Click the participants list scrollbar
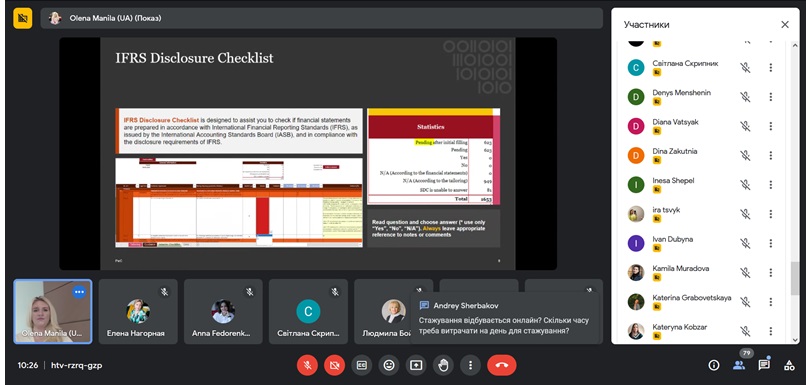806x385 pixels. tap(795, 278)
